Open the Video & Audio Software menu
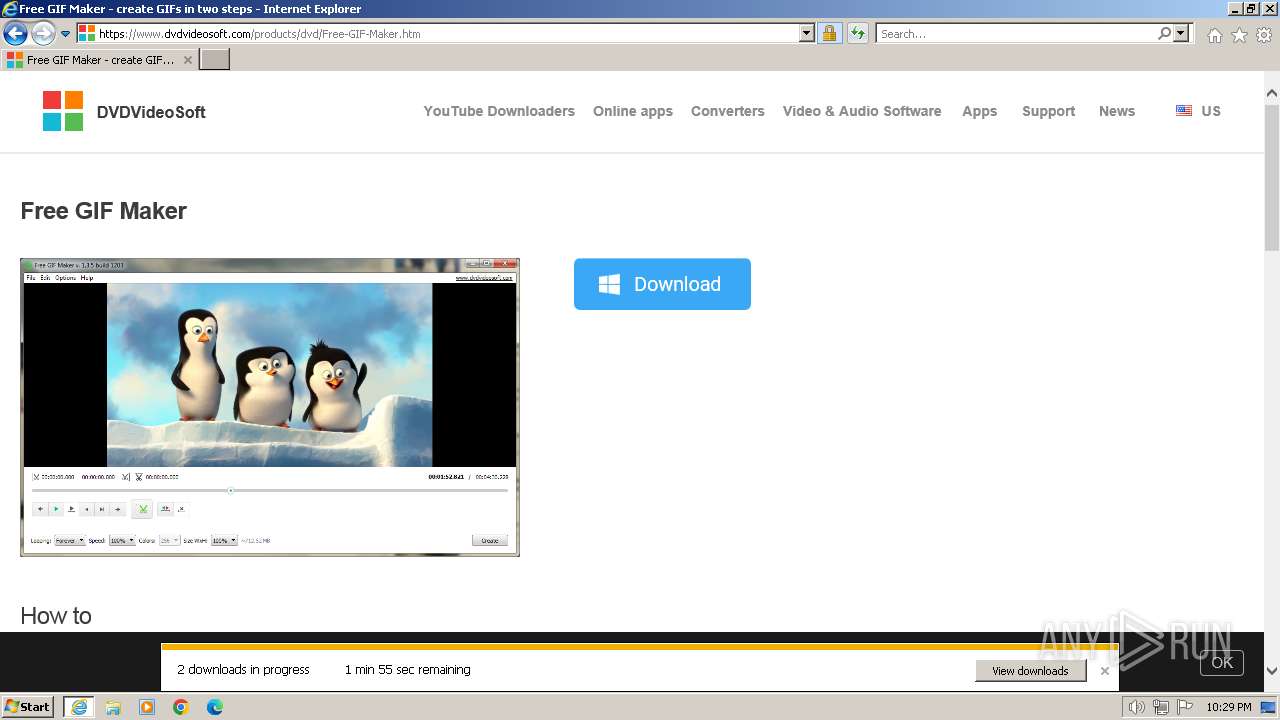This screenshot has width=1280, height=720. tap(862, 111)
